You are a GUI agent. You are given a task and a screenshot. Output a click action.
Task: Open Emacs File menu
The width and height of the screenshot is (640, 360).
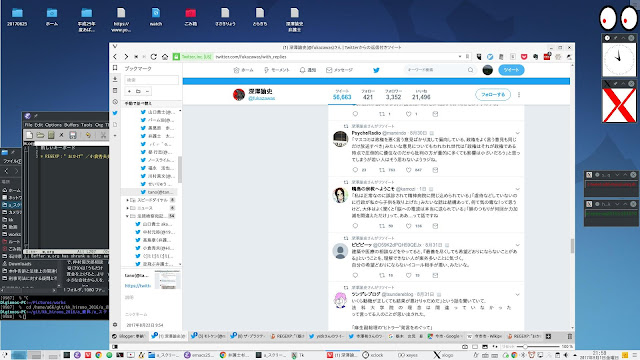pos(28,125)
